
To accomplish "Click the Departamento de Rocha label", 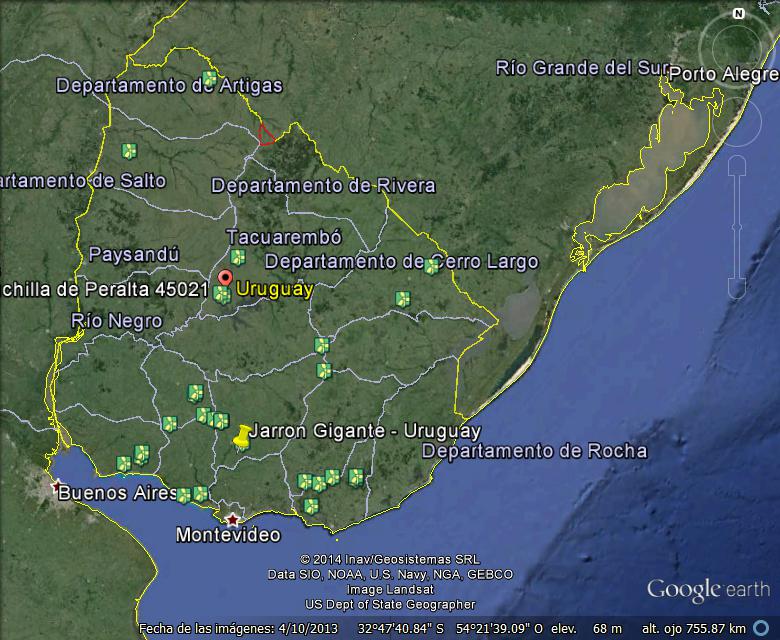I will pos(534,451).
